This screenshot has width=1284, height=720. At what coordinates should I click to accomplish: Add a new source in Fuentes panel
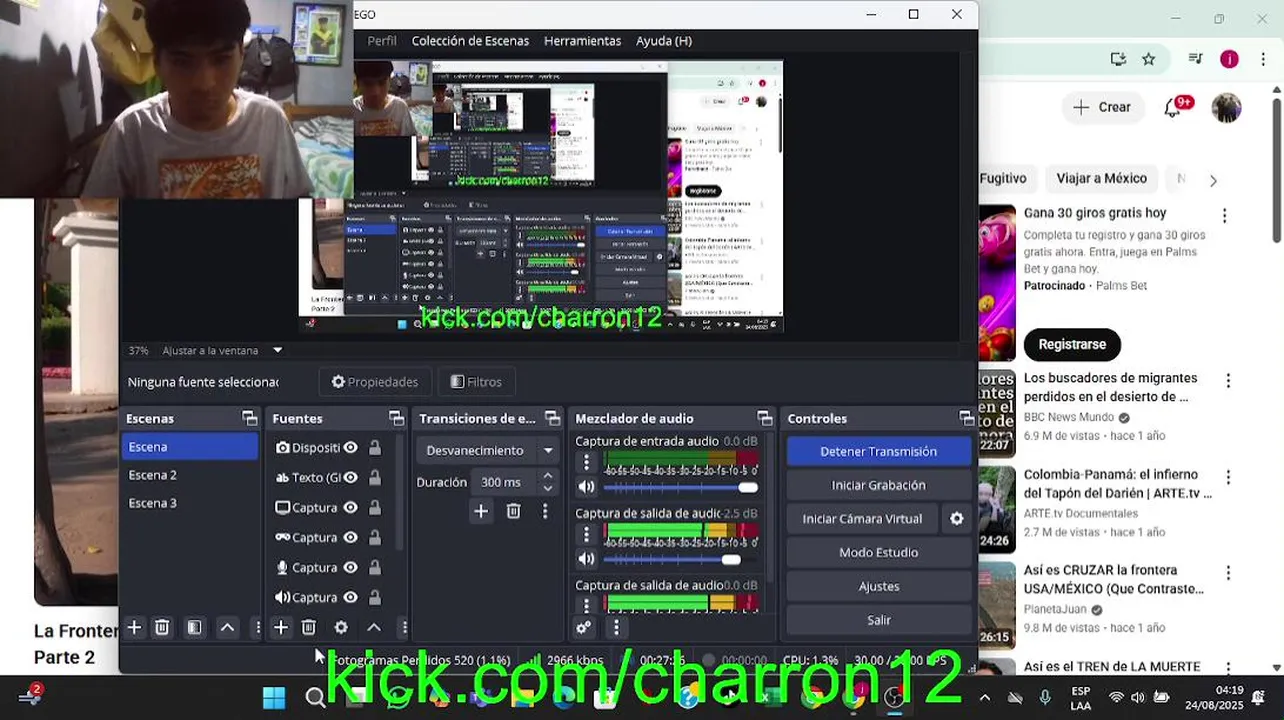(x=281, y=628)
